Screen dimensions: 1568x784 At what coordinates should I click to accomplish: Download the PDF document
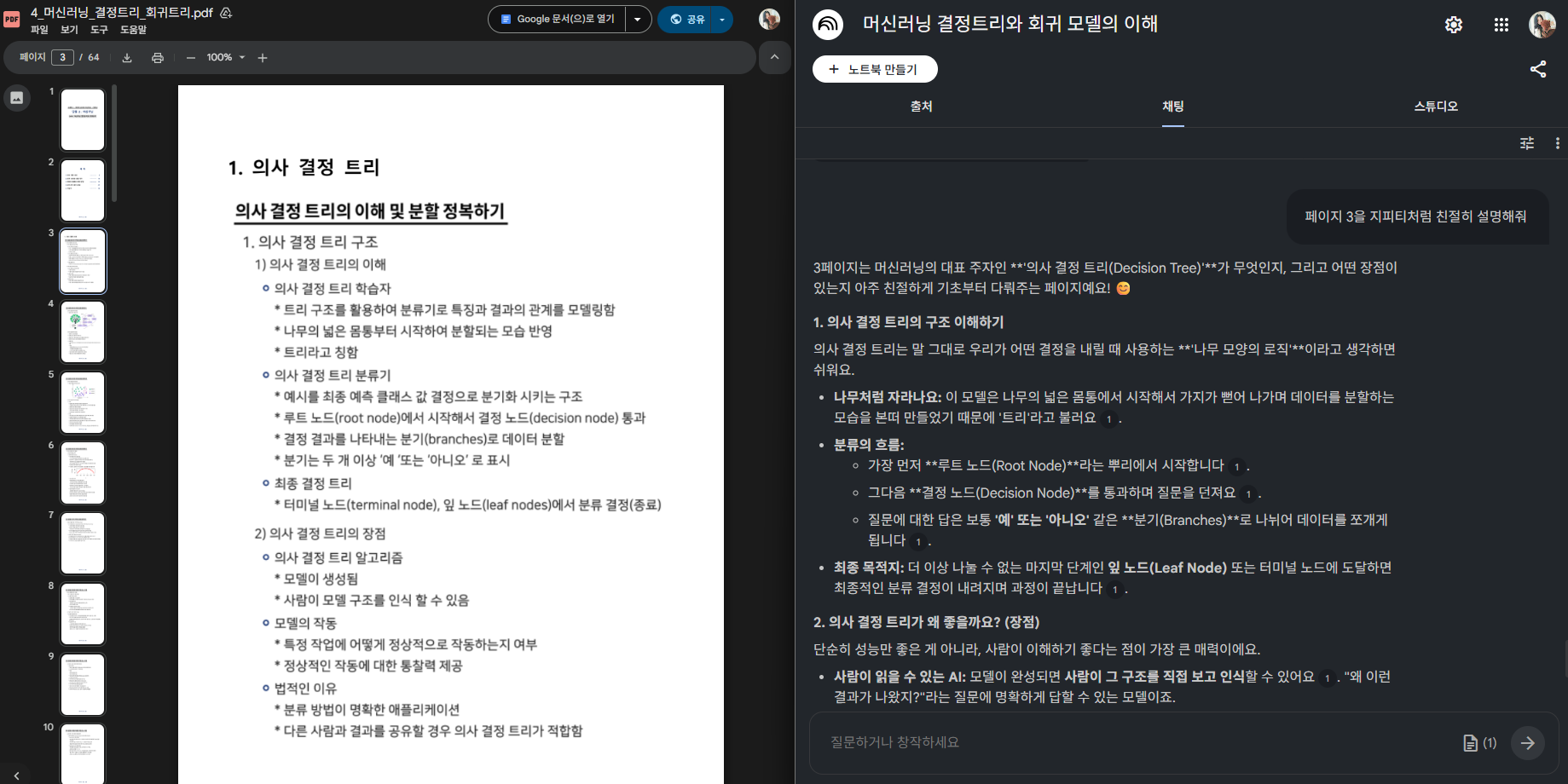tap(127, 58)
